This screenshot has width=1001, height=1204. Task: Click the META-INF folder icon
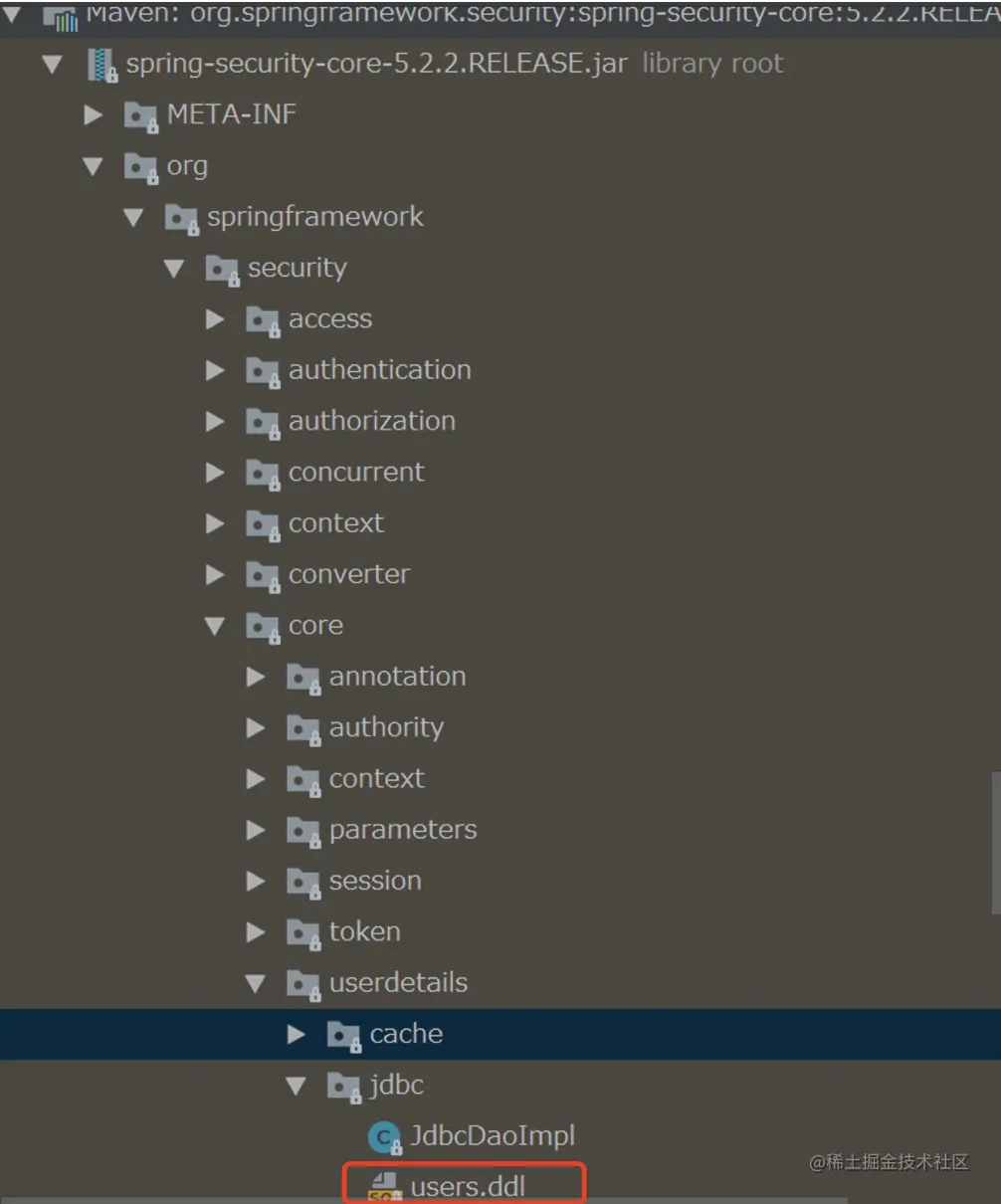click(x=140, y=116)
